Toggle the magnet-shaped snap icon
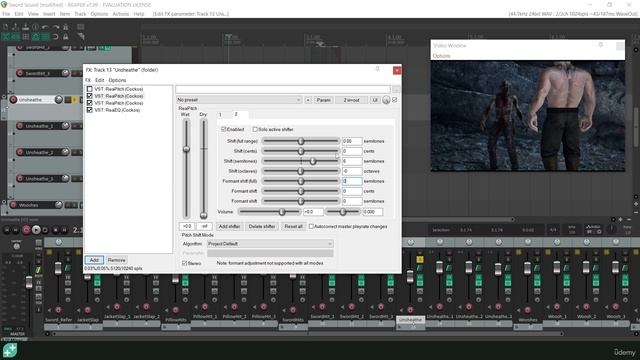640x360 pixels. pos(56,37)
